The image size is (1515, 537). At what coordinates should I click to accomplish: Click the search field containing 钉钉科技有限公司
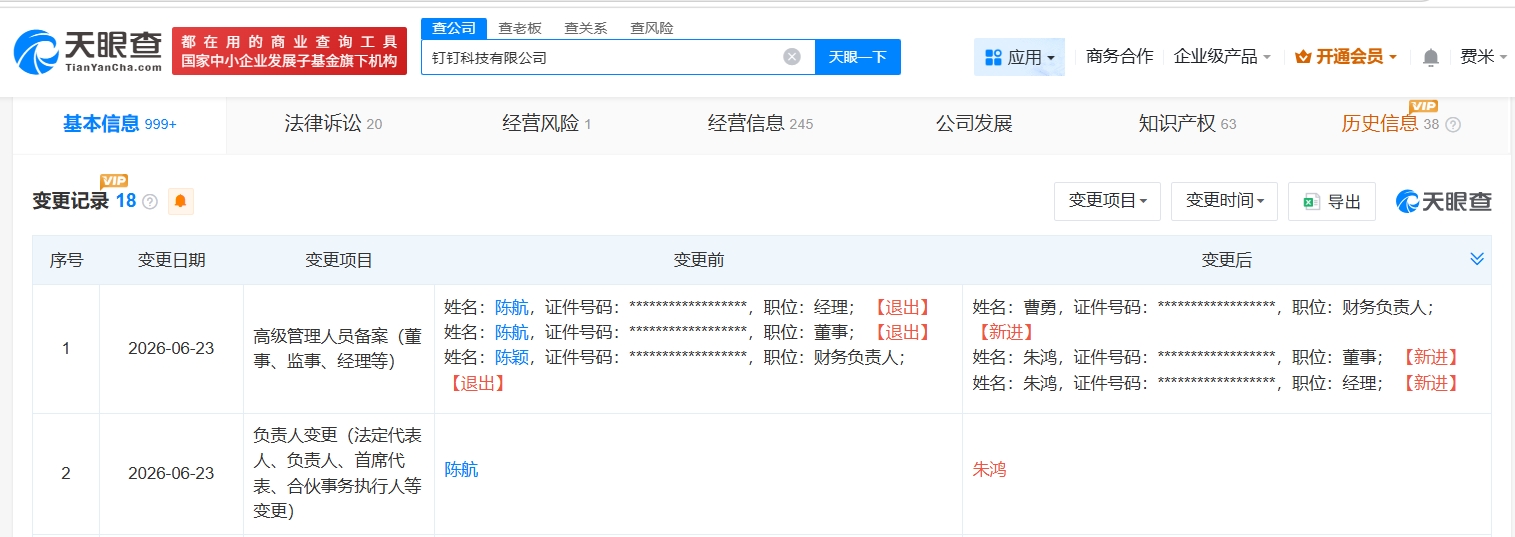click(x=618, y=57)
